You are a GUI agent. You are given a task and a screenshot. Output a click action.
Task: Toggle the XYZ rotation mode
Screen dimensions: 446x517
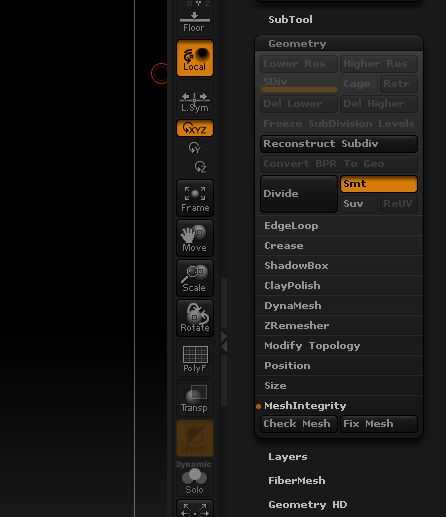[x=195, y=128]
